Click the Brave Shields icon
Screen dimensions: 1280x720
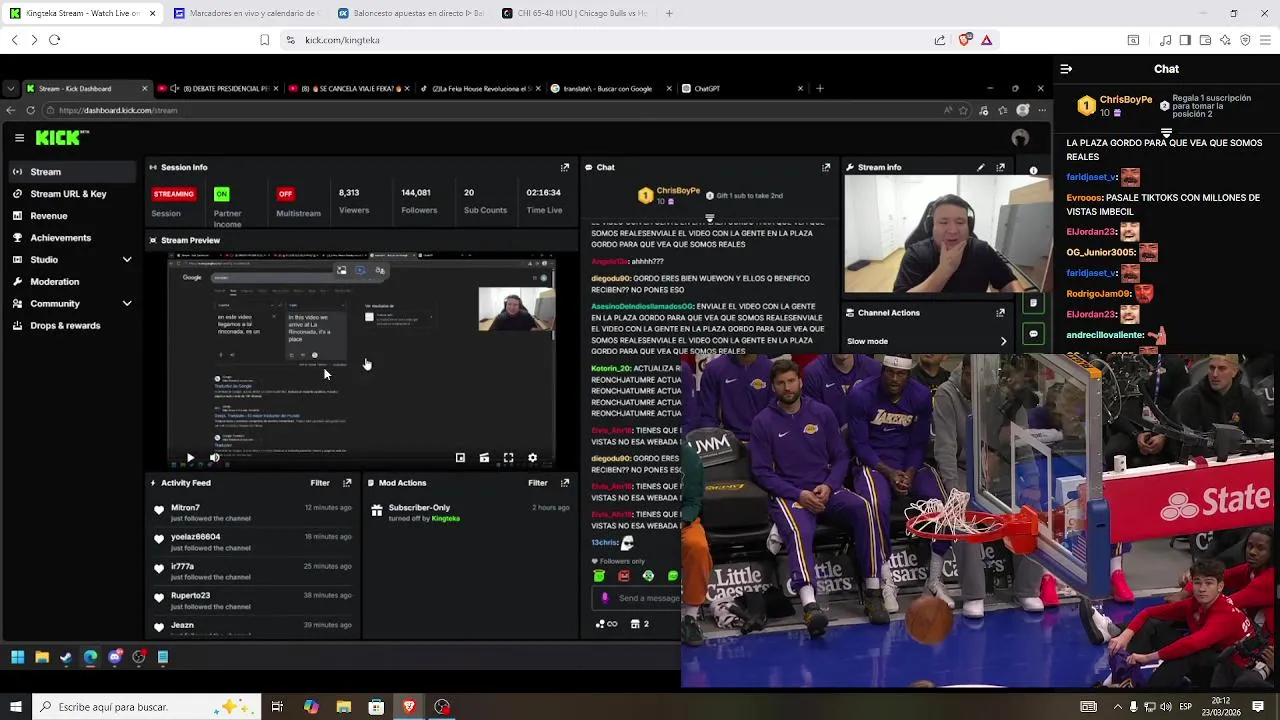pyautogui.click(x=965, y=40)
